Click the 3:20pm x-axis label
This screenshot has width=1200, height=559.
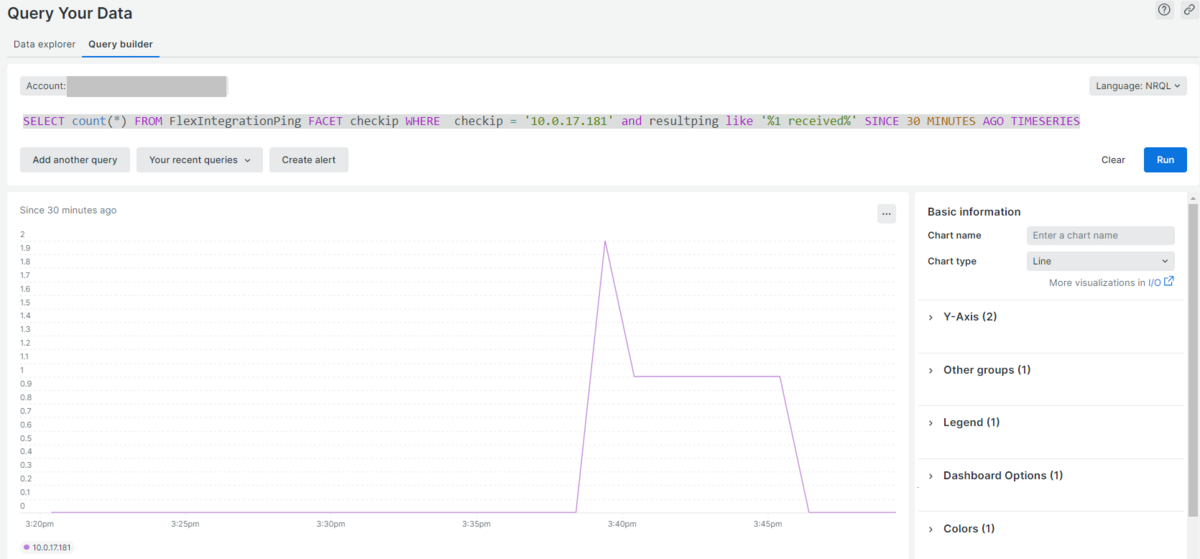pos(38,524)
